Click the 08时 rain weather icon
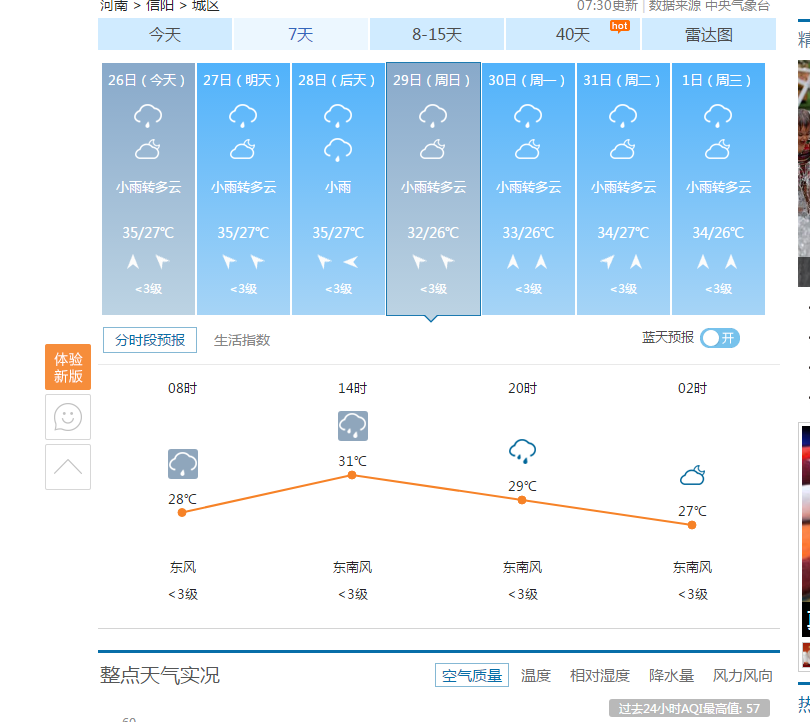This screenshot has height=722, width=810. tap(182, 464)
